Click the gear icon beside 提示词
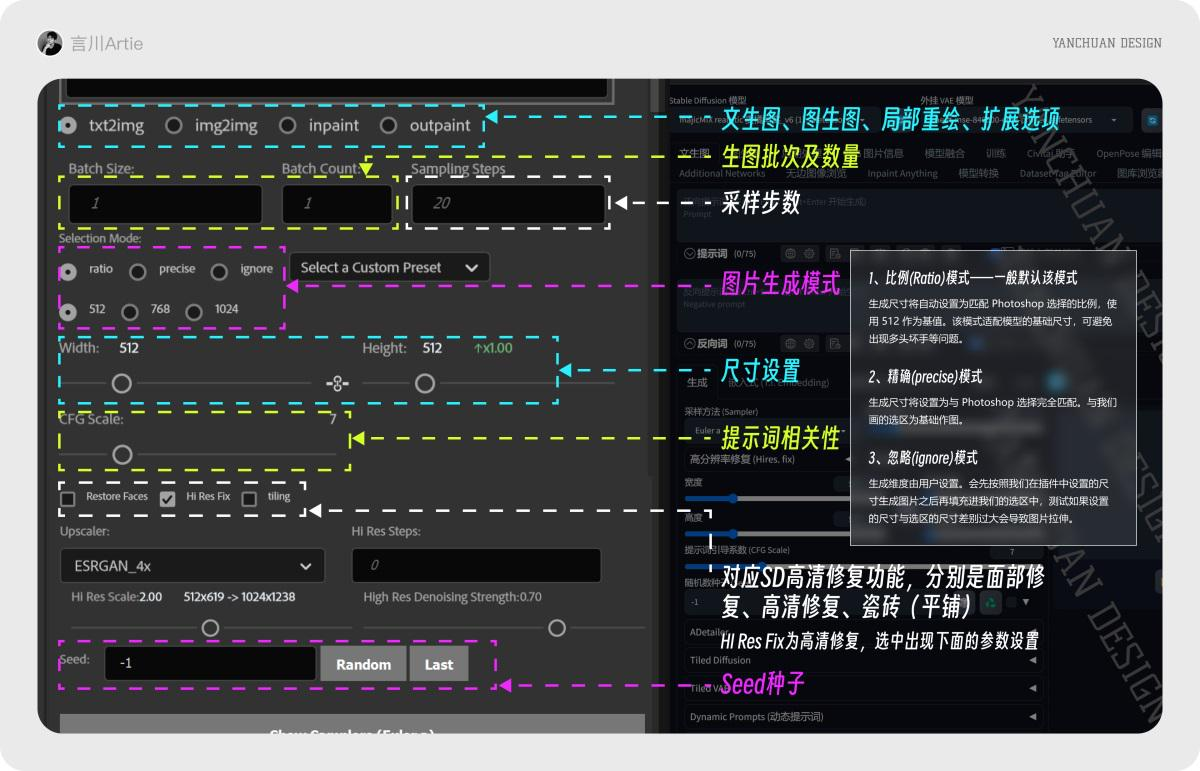The width and height of the screenshot is (1200, 771). [810, 255]
